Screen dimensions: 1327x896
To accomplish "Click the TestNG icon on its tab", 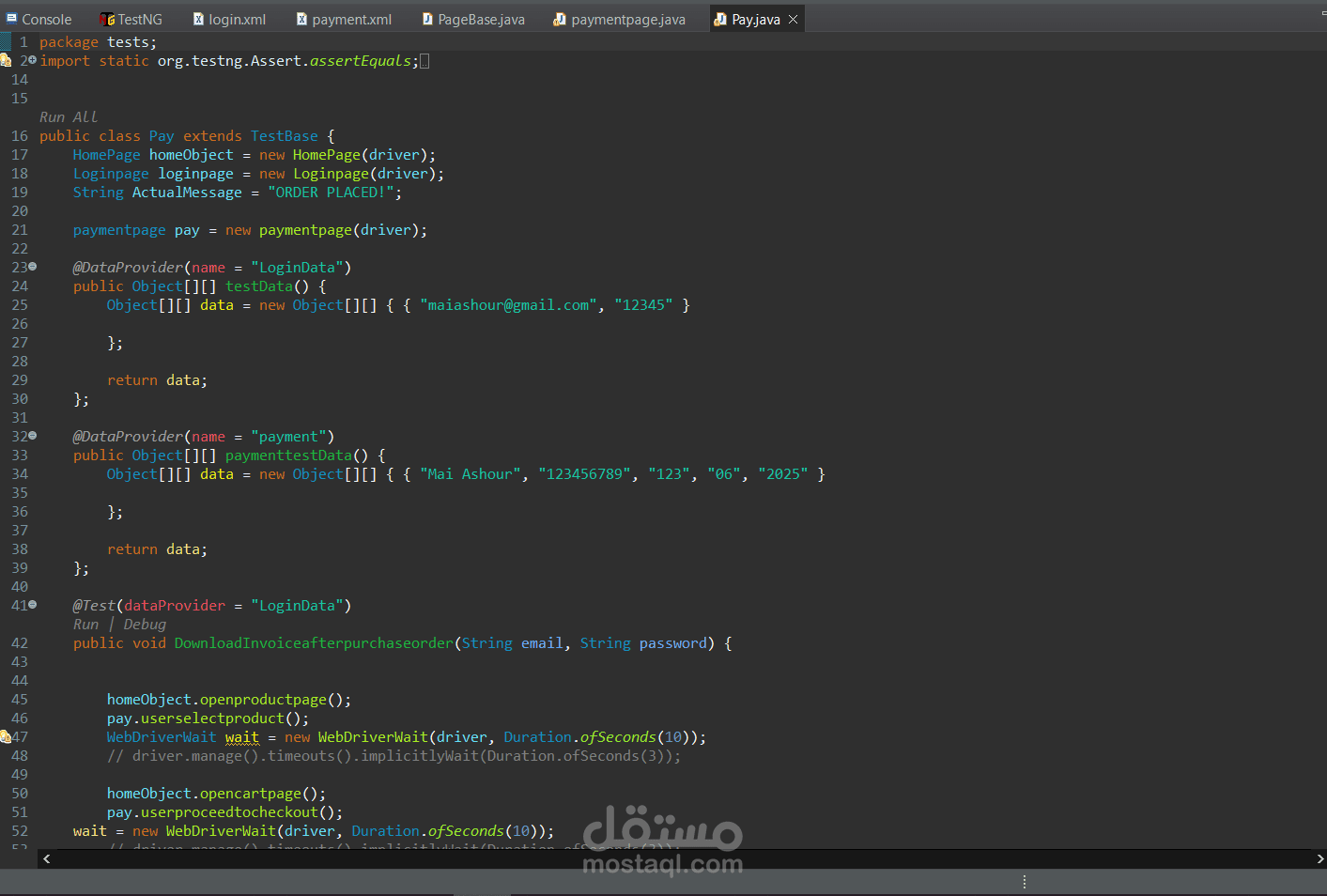I will (106, 18).
